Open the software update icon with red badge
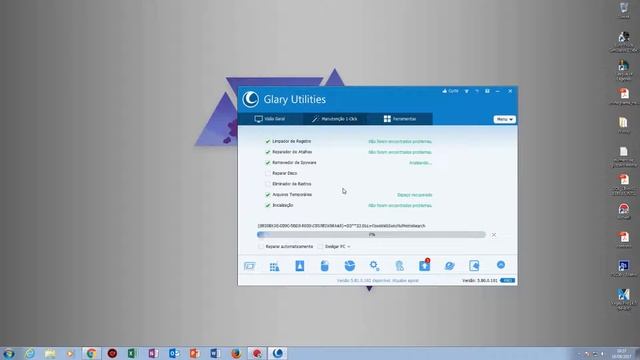Screen dimensions: 640x360 click(x=424, y=265)
